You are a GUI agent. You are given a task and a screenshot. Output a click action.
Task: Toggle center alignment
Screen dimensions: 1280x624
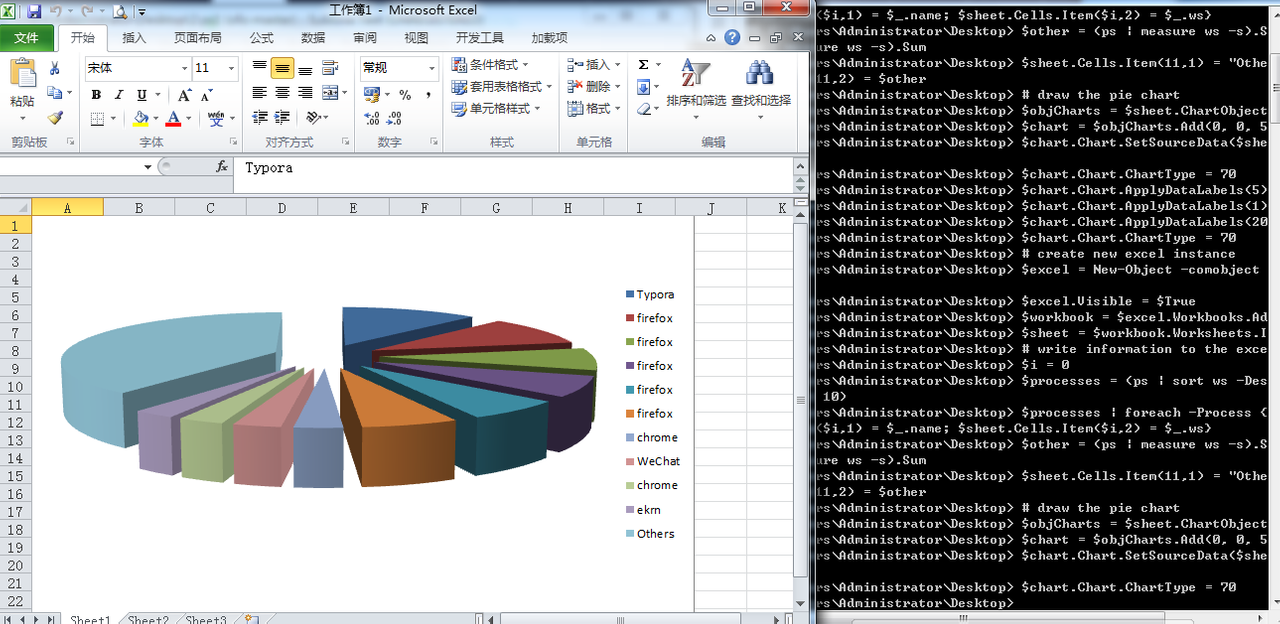pyautogui.click(x=281, y=91)
